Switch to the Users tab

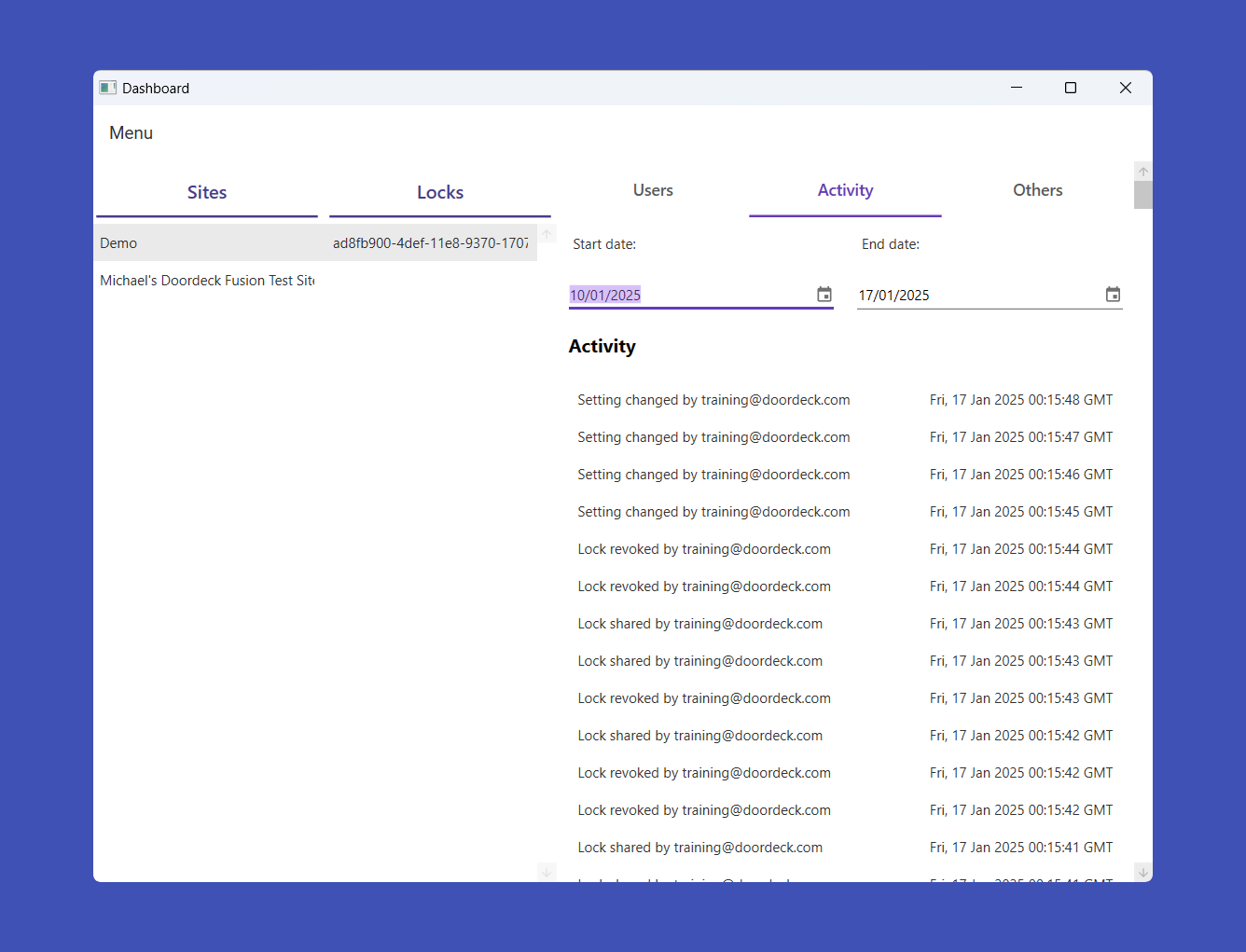point(652,190)
